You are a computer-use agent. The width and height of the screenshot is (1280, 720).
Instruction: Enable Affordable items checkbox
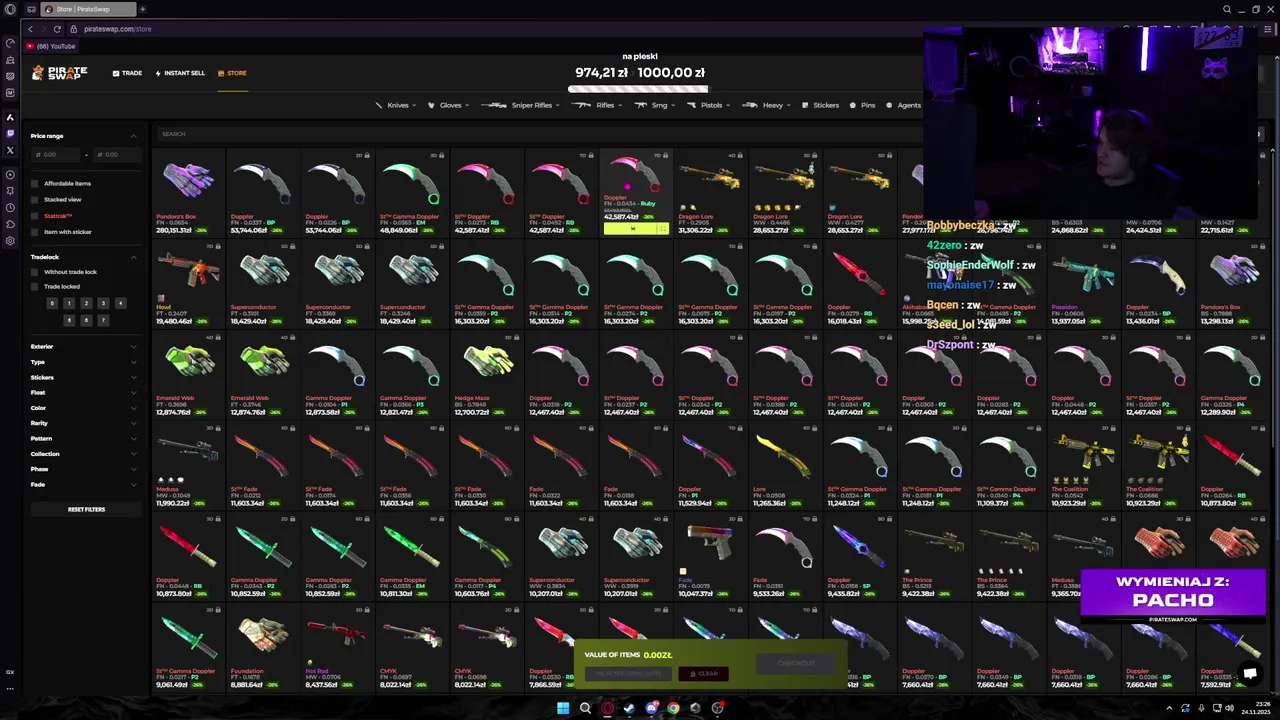(x=35, y=183)
